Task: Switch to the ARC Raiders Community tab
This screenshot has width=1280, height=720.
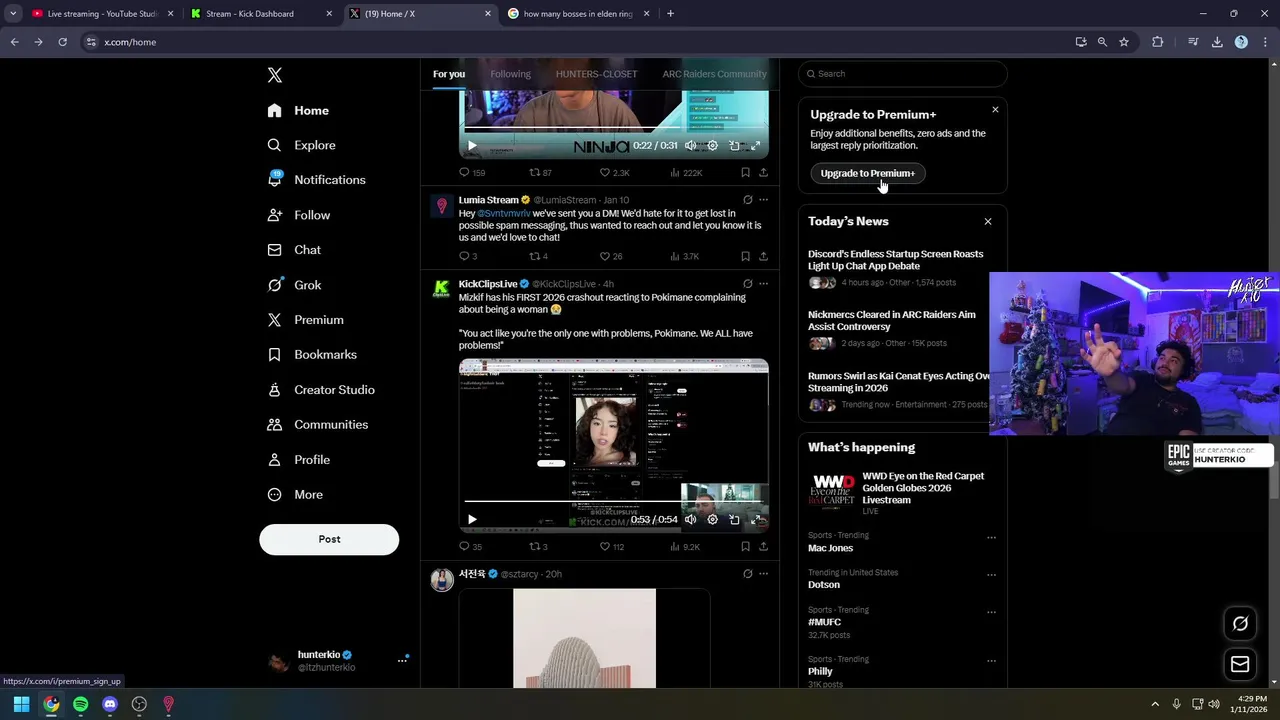Action: (x=714, y=74)
